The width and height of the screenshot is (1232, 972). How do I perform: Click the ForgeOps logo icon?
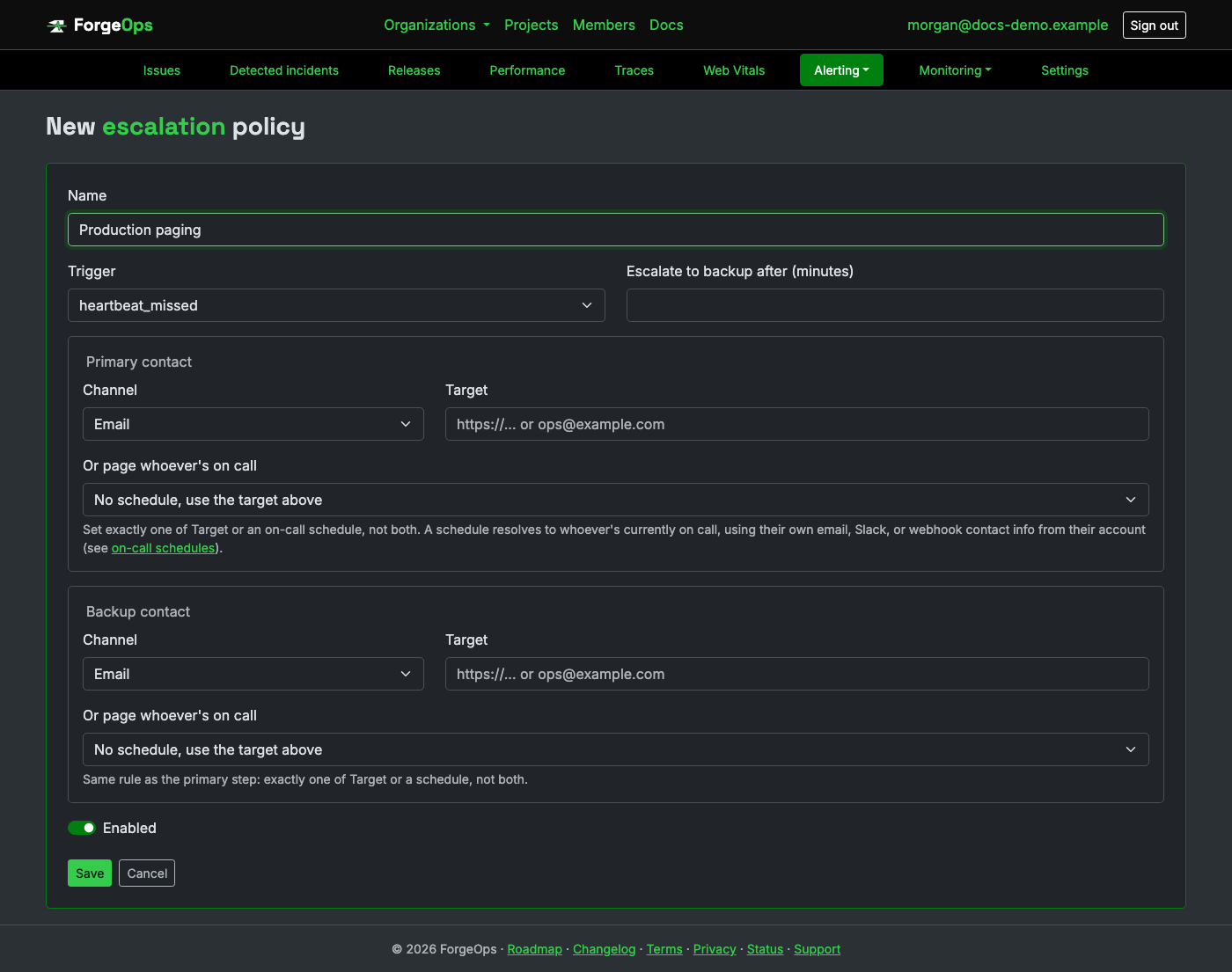pos(56,26)
